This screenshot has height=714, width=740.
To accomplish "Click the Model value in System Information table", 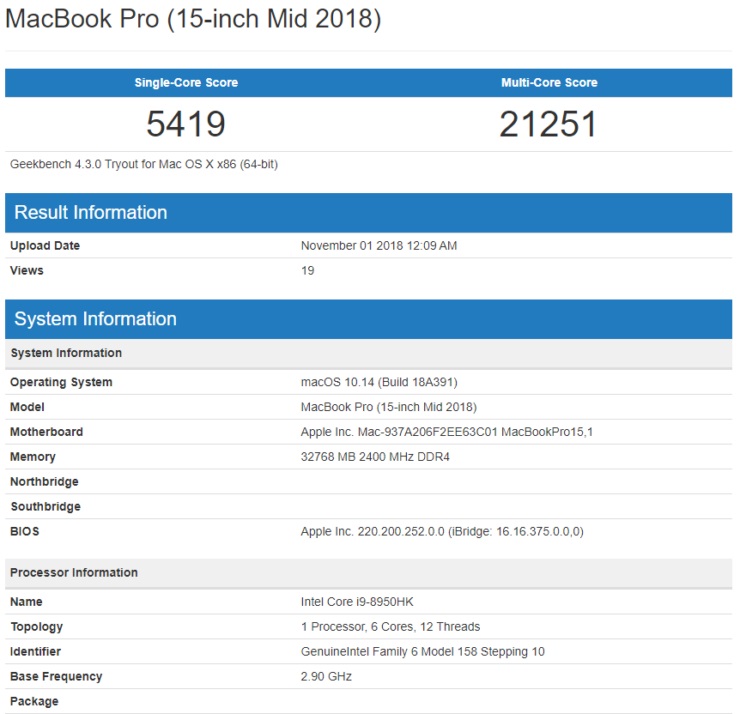I will pos(389,407).
